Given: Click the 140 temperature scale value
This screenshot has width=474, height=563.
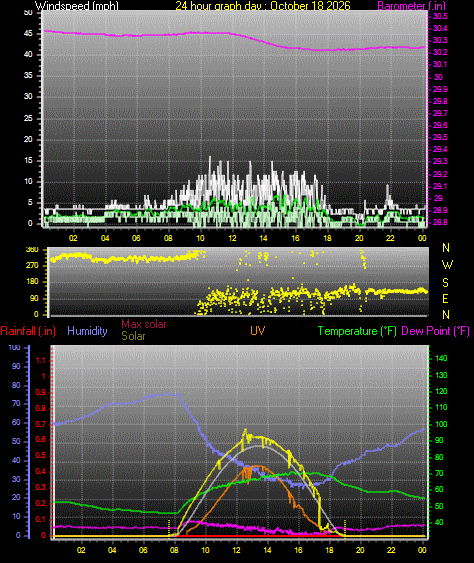Looking at the screenshot, I should point(441,358).
